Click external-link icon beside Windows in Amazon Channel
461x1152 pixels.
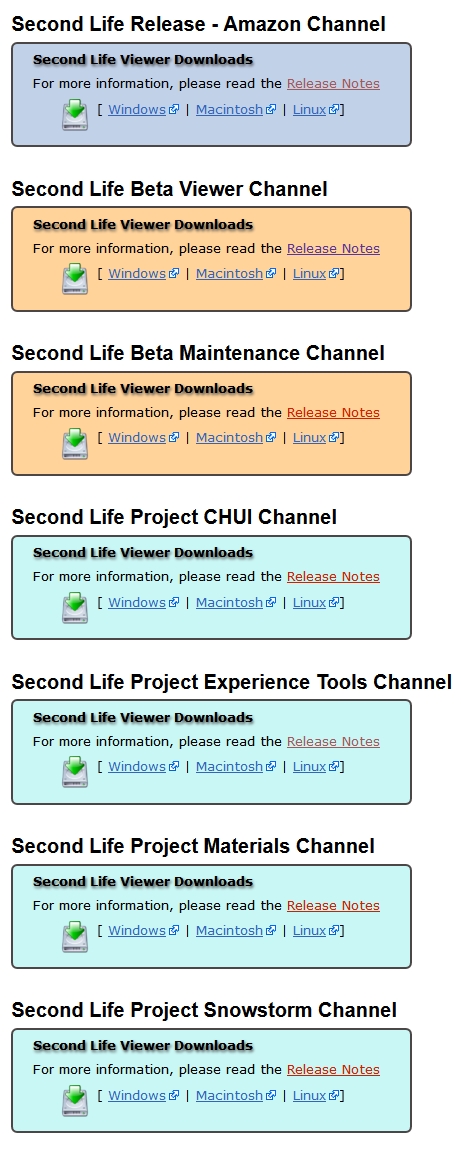[174, 109]
